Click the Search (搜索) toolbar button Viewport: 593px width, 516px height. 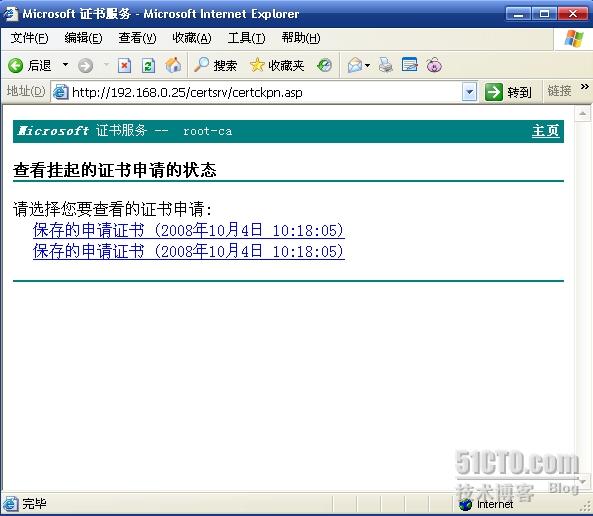click(x=215, y=65)
